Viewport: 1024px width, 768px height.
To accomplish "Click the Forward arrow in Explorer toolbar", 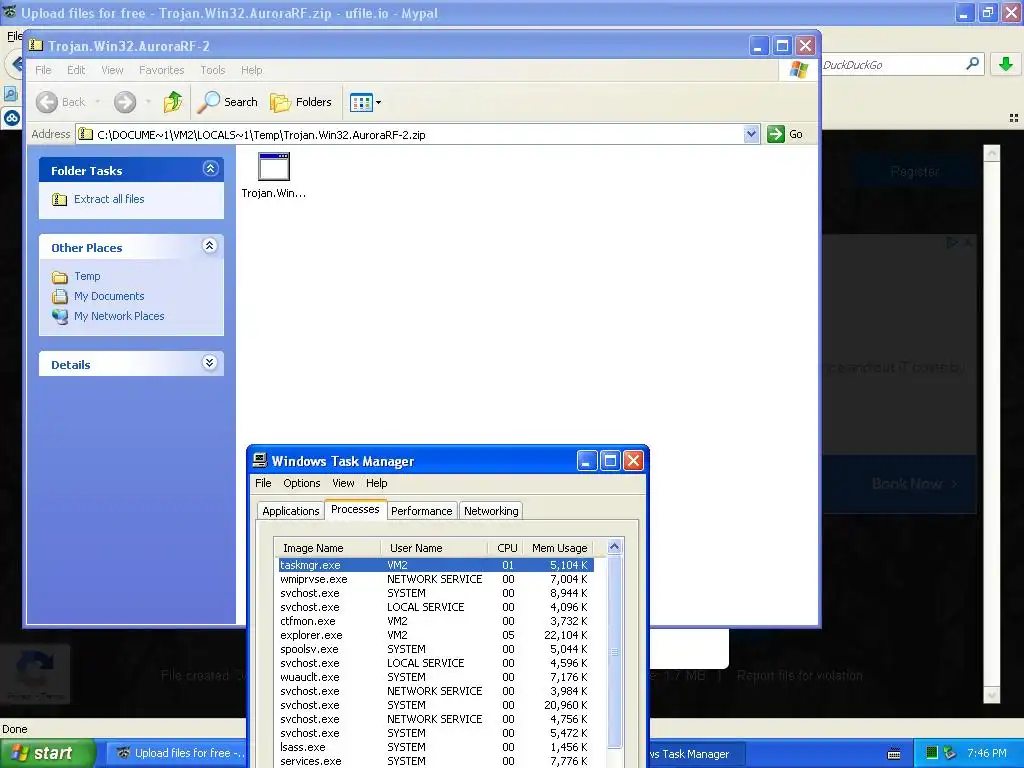I will click(x=125, y=102).
